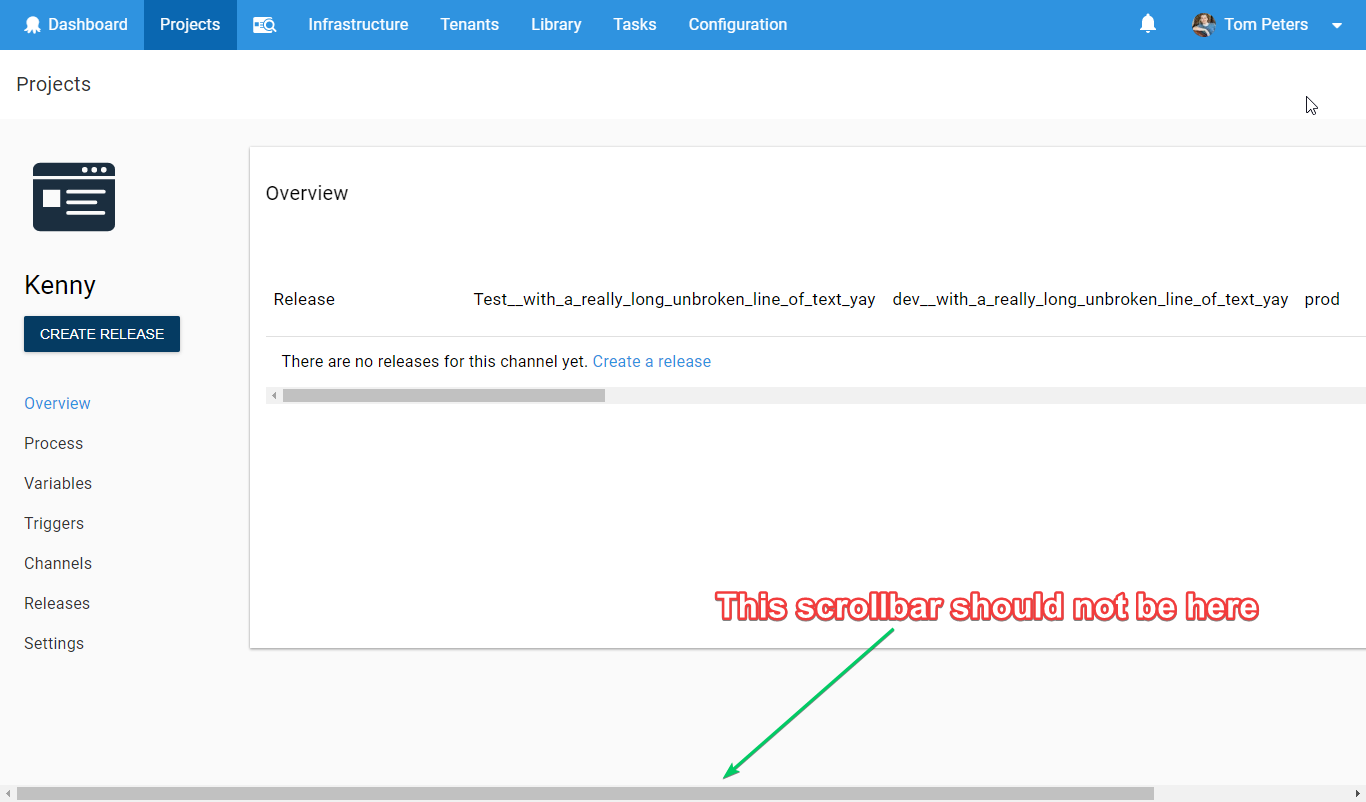The width and height of the screenshot is (1366, 802).
Task: Click the Octopus logo beside Dashboard
Action: (33, 24)
